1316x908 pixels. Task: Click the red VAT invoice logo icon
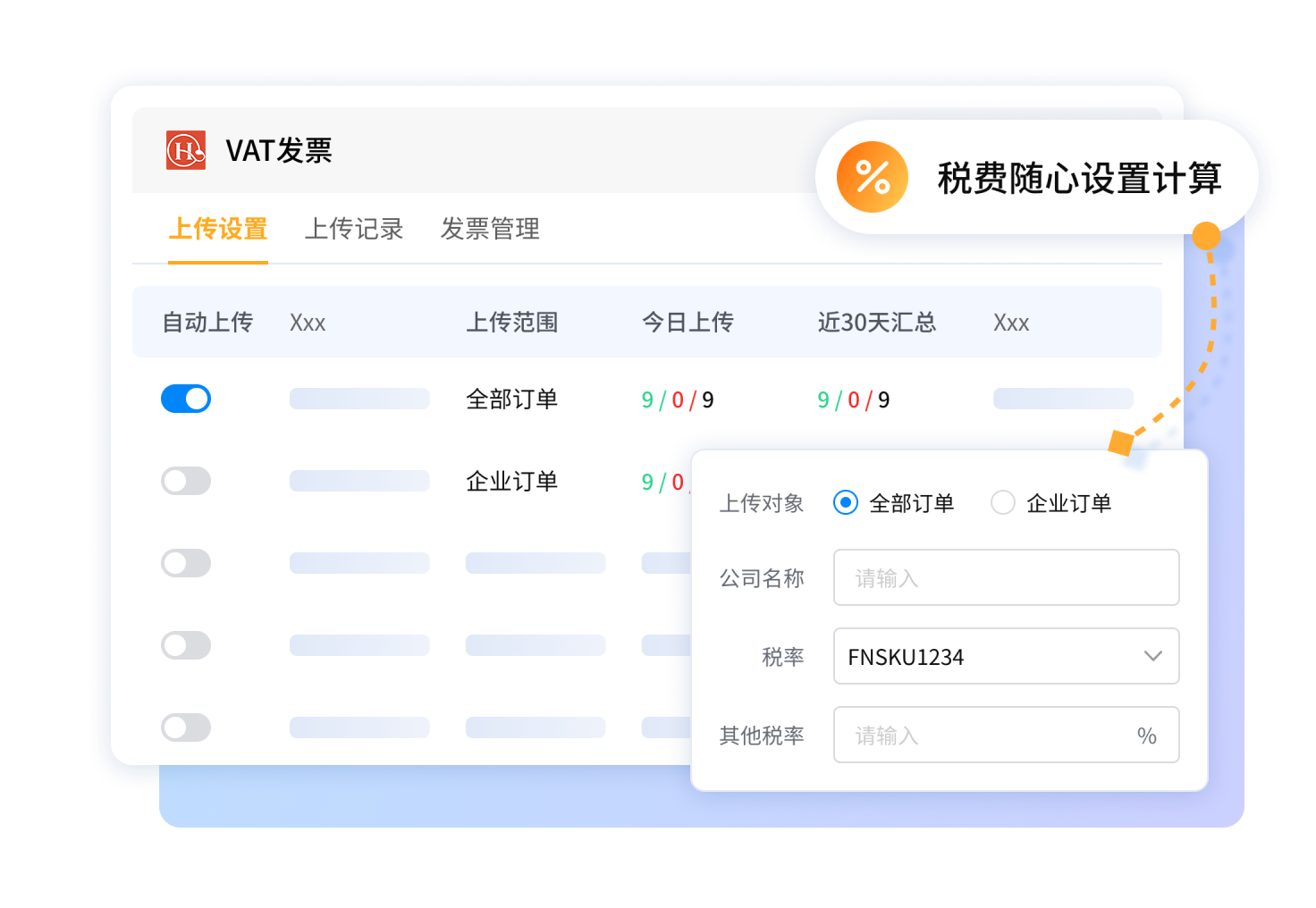(x=186, y=150)
